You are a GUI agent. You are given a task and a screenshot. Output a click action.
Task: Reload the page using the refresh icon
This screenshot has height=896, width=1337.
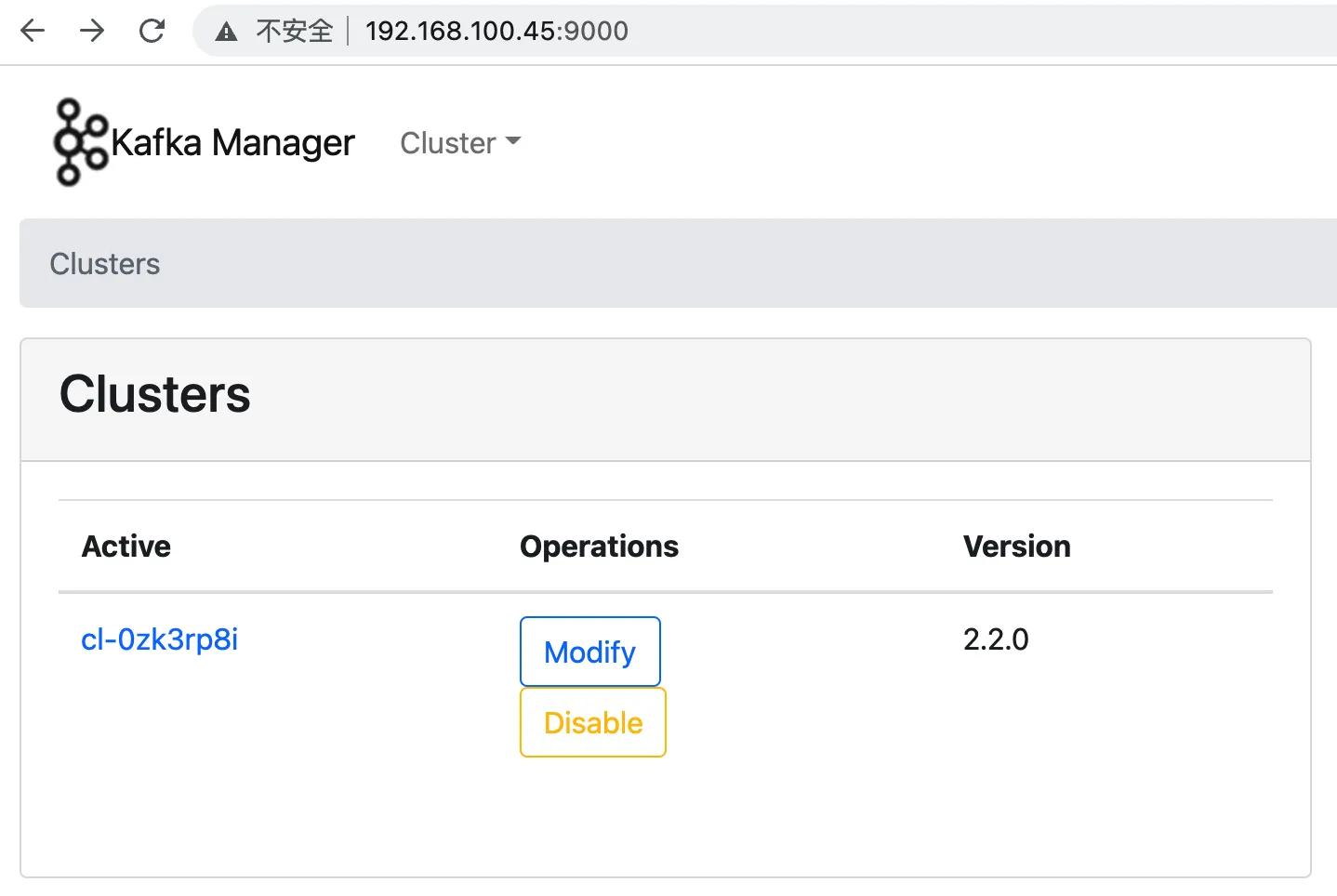(x=152, y=31)
